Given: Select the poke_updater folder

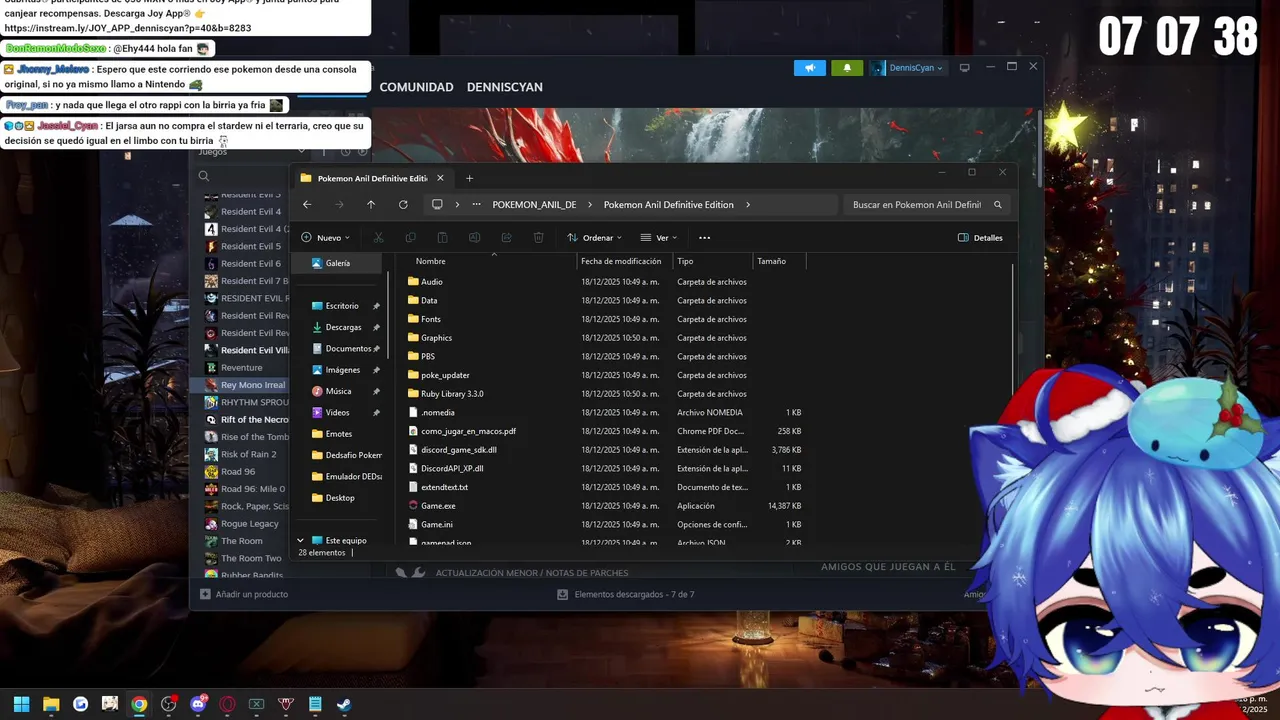Looking at the screenshot, I should click(x=445, y=375).
